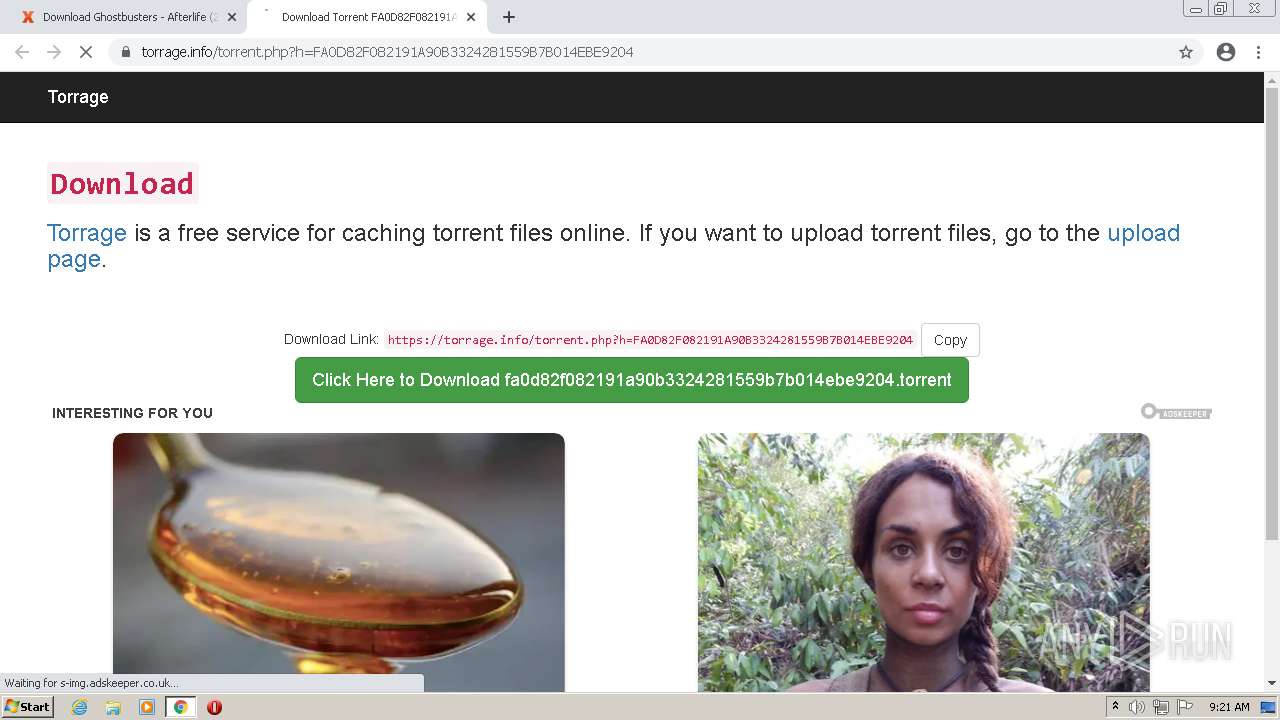Click the Torrage brand in the header
This screenshot has height=720, width=1280.
78,97
